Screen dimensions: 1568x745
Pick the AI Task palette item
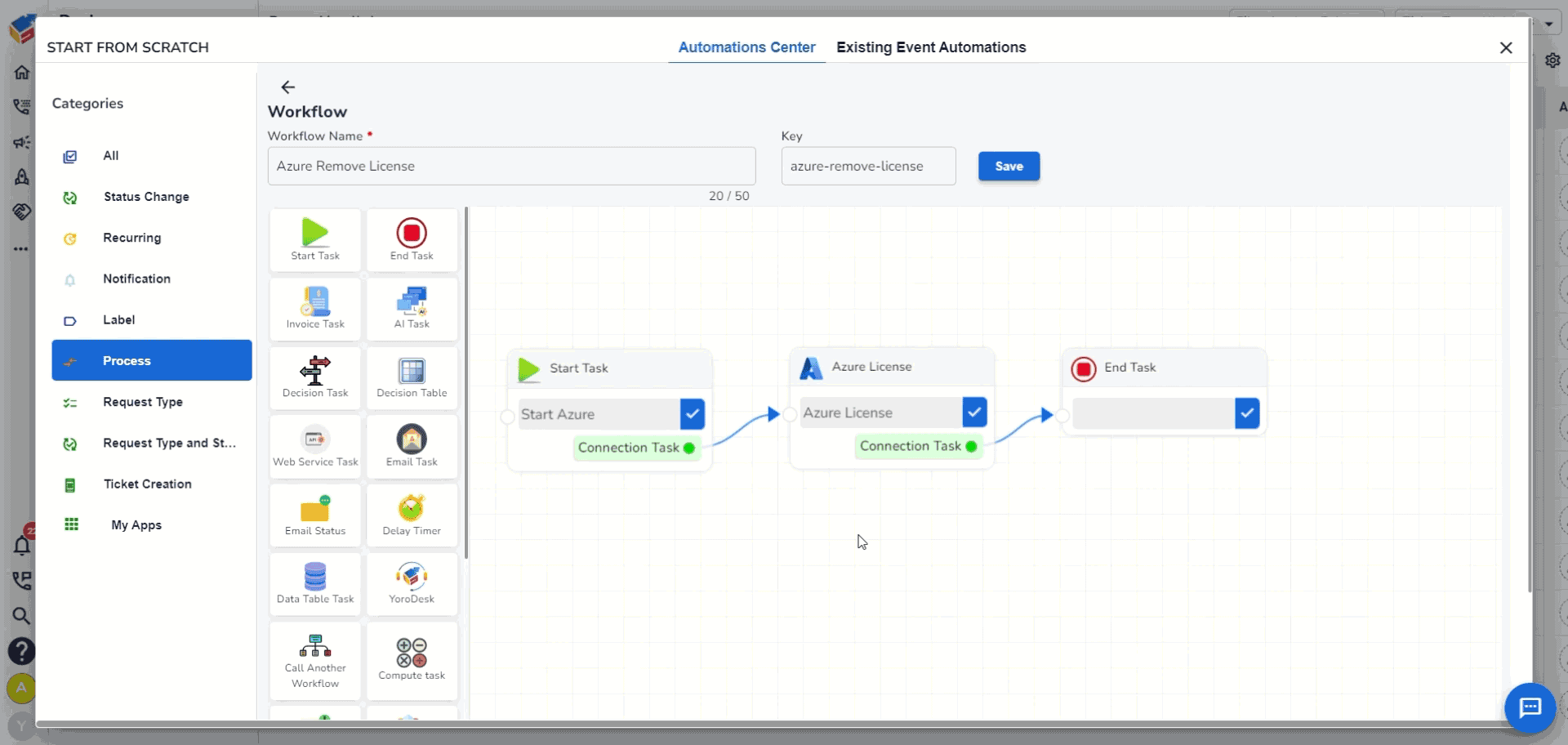point(412,308)
